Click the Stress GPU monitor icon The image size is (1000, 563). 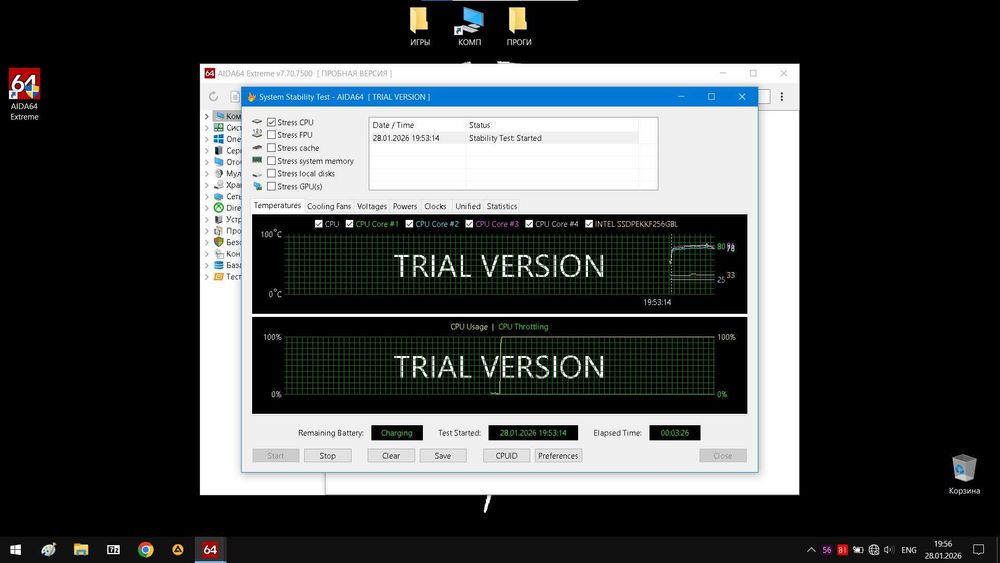click(258, 186)
